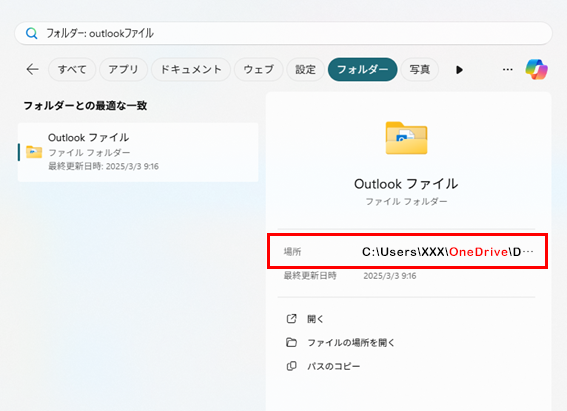Click the folder icon beside ファイルの場所を開く

(291, 342)
